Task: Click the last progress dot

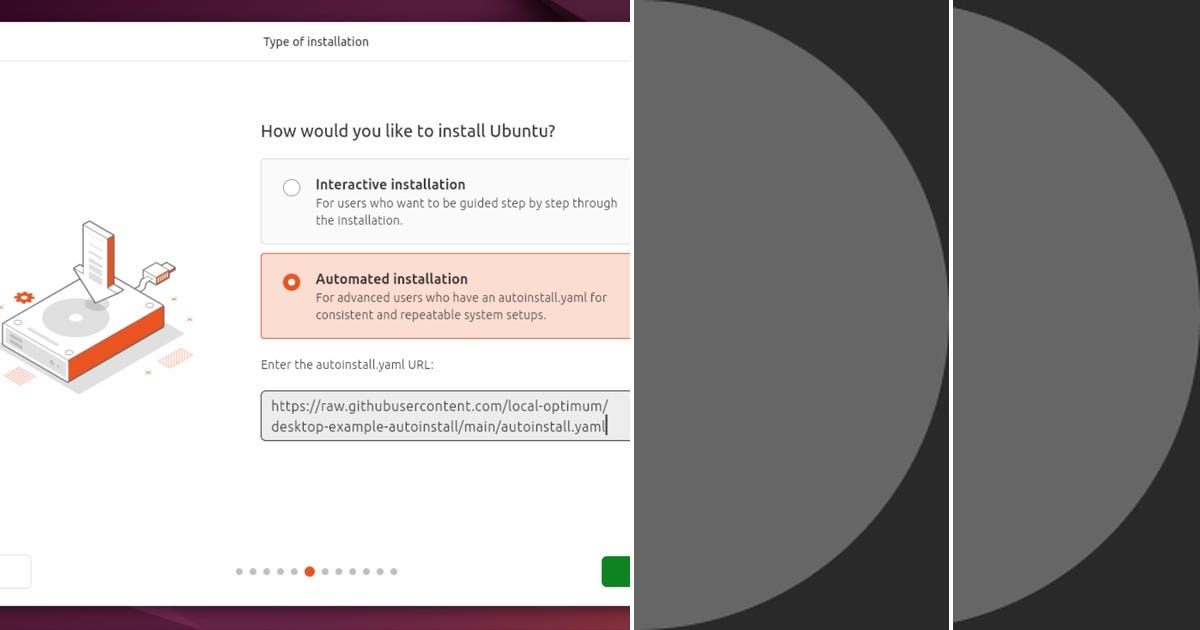Action: click(x=394, y=571)
